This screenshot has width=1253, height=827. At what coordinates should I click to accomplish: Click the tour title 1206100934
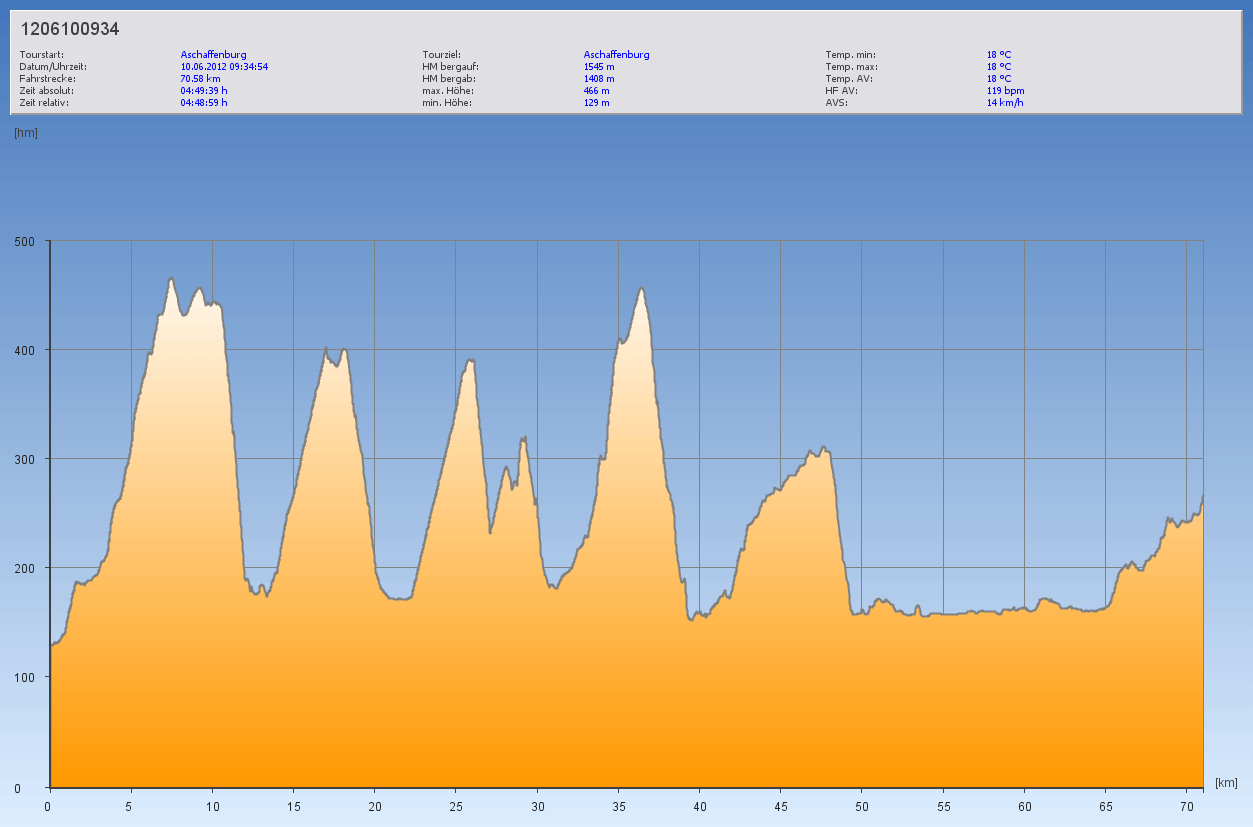coord(70,30)
